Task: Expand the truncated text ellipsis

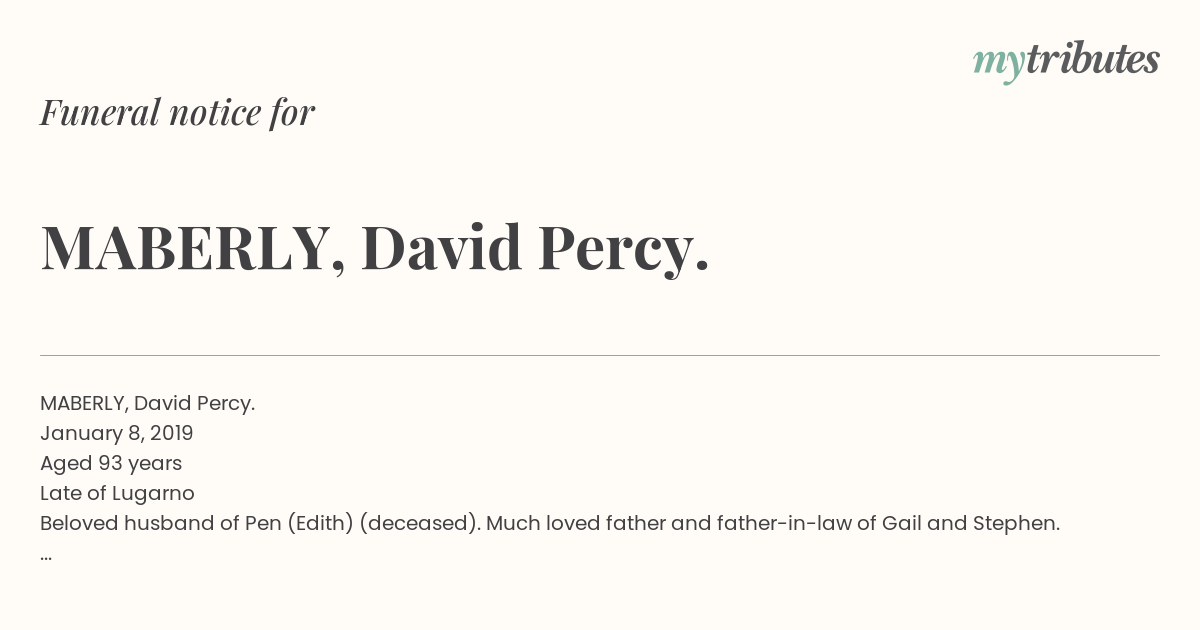Action: [46, 555]
